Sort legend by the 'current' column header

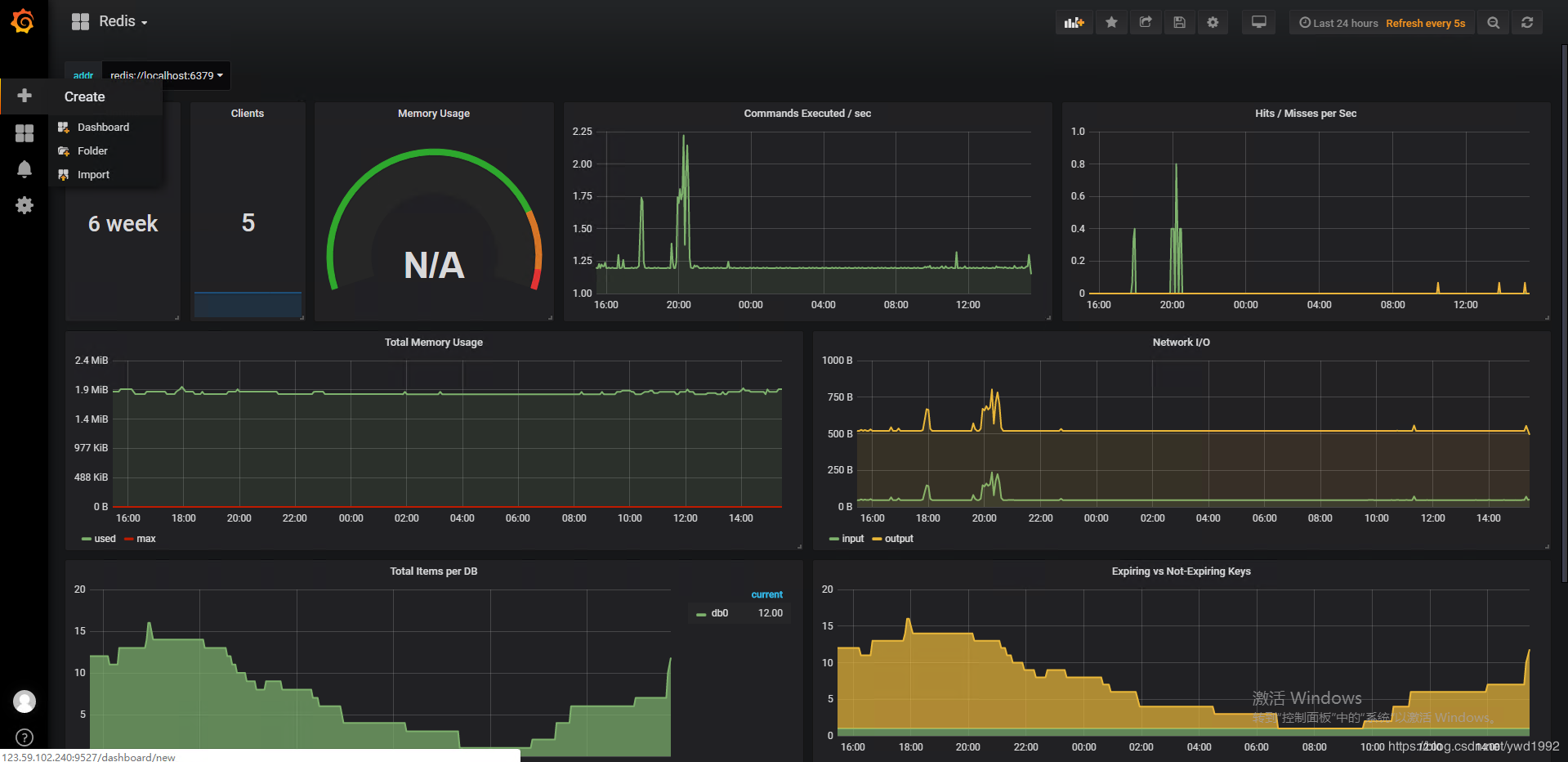point(766,594)
